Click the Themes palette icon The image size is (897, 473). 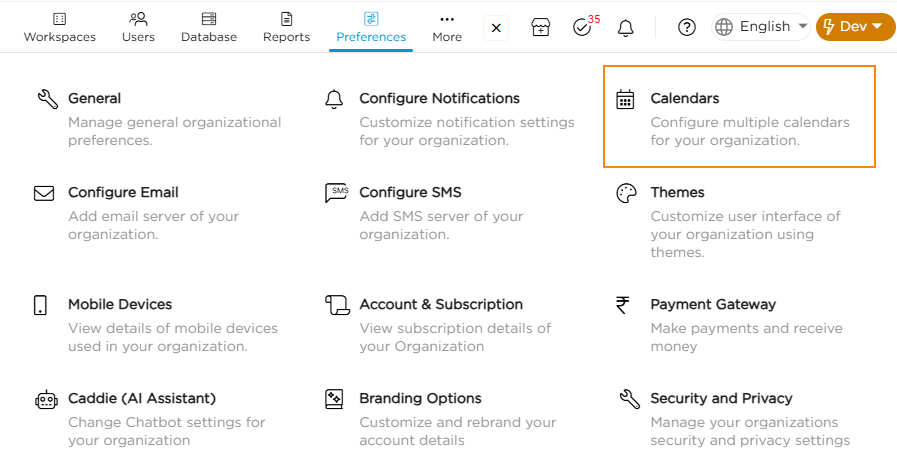click(626, 193)
